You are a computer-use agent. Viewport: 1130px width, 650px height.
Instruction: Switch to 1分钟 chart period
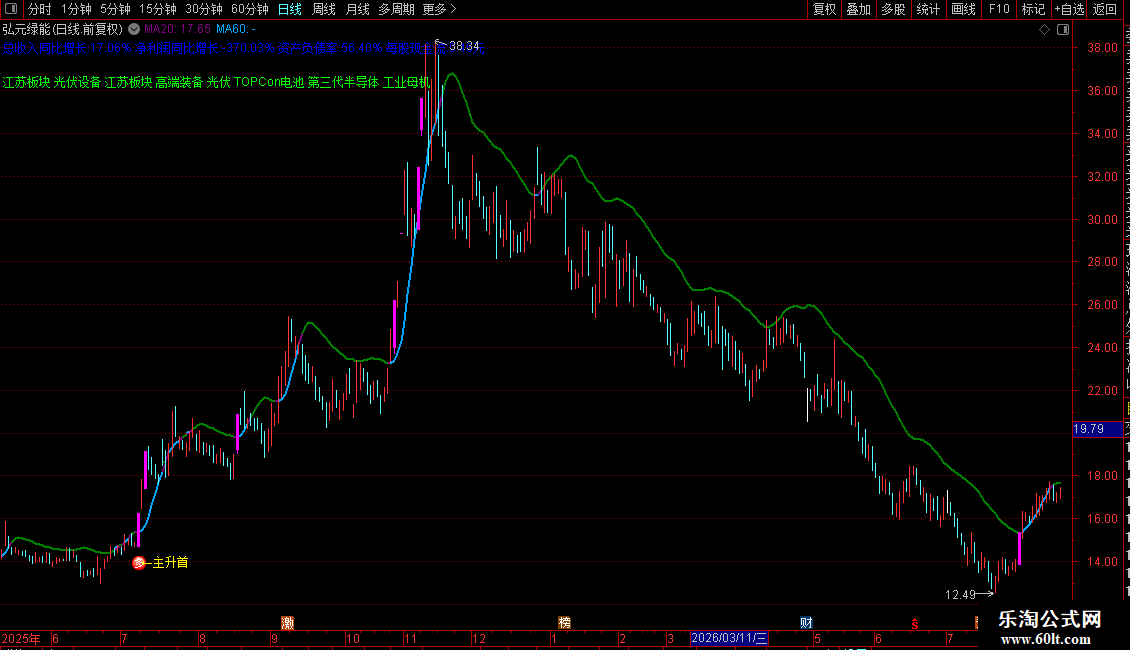point(76,9)
